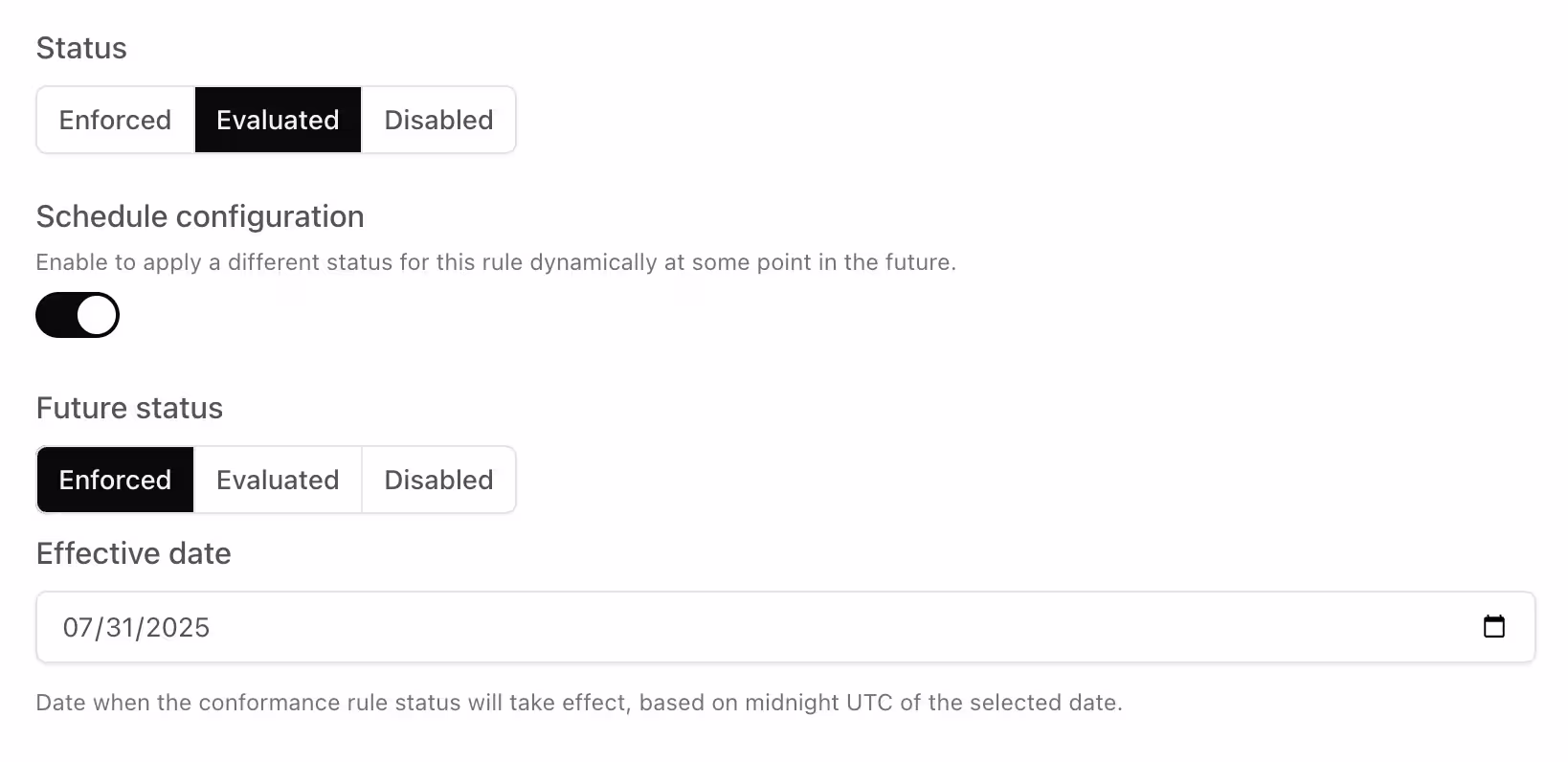The width and height of the screenshot is (1568, 762).
Task: Click the Schedule configuration heading
Action: 199,216
